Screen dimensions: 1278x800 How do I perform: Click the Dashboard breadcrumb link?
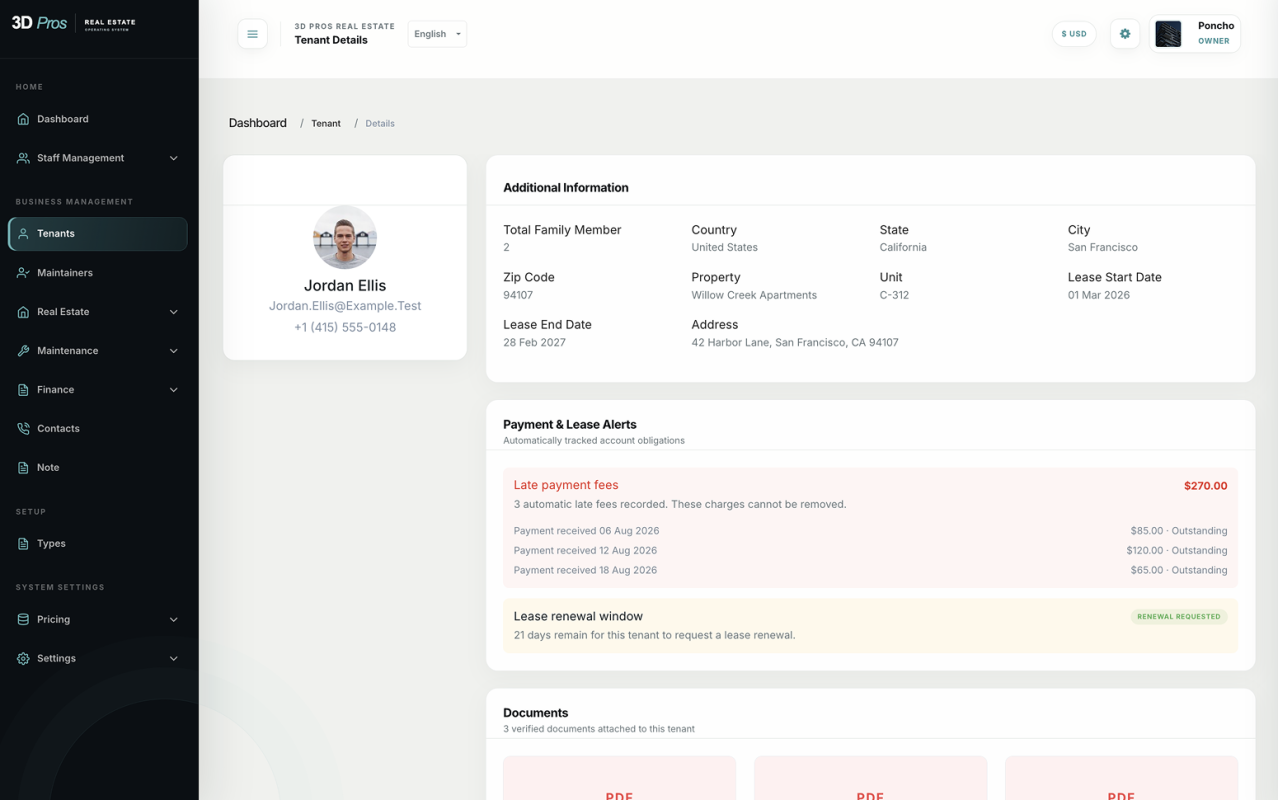[x=258, y=123]
